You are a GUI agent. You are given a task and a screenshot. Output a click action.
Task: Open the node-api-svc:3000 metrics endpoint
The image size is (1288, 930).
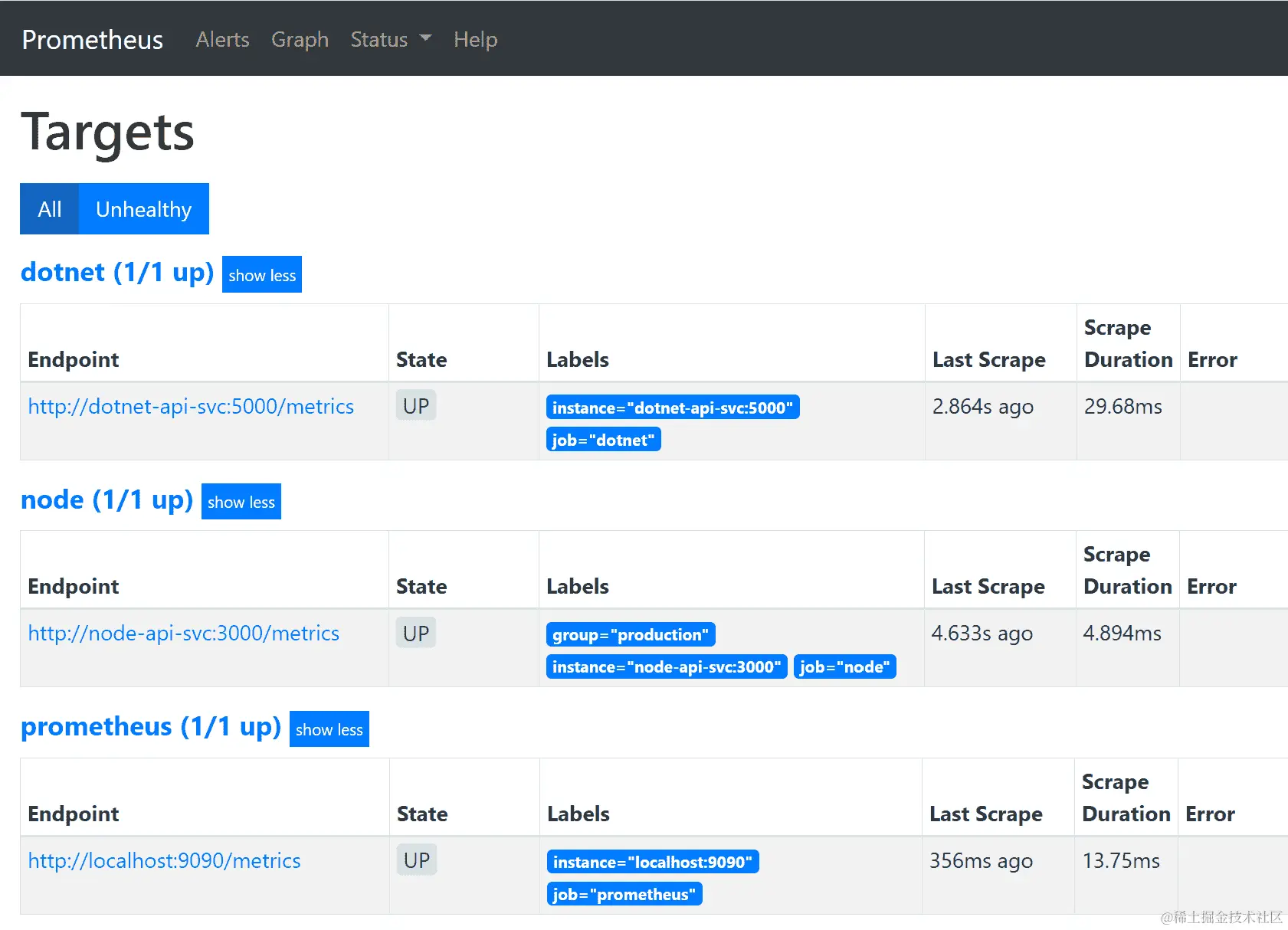coord(184,634)
